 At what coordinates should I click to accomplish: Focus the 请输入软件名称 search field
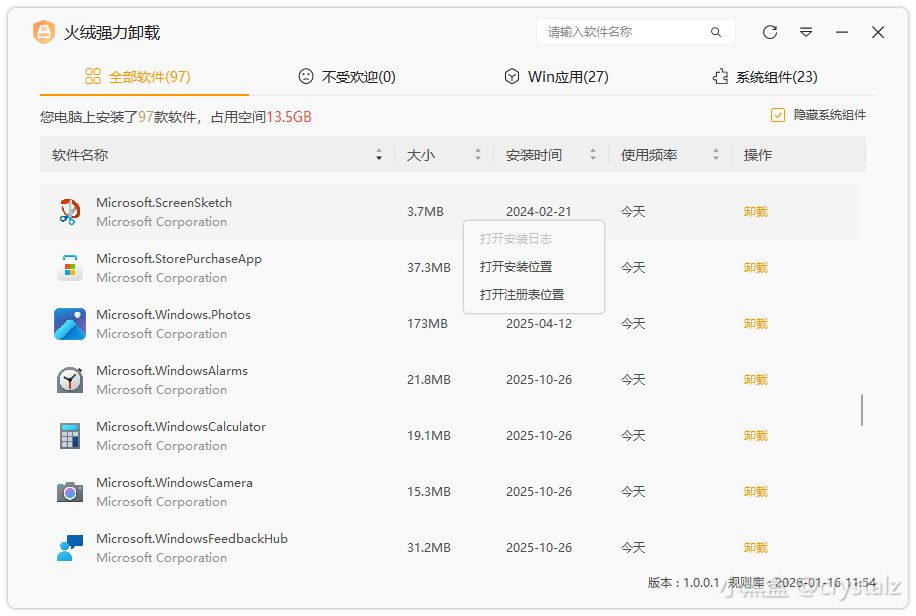click(x=635, y=32)
